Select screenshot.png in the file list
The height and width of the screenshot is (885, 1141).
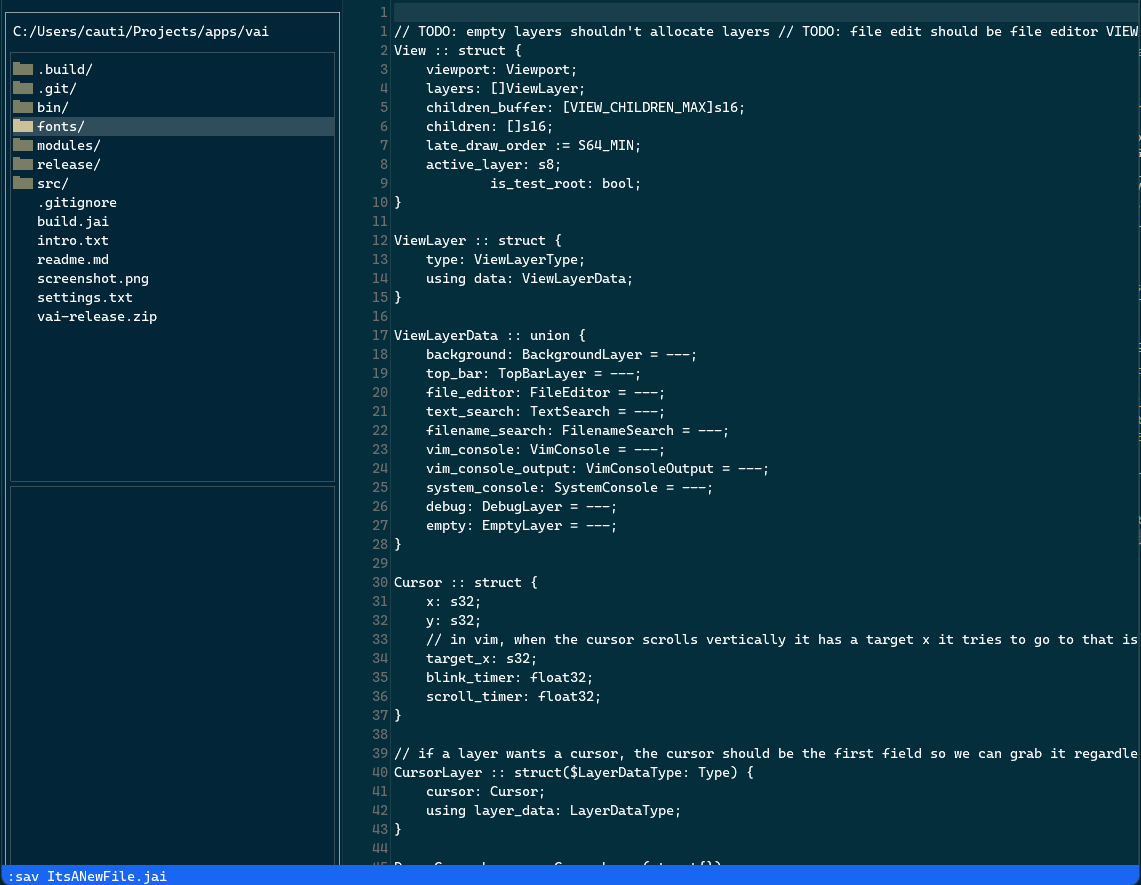coord(93,278)
